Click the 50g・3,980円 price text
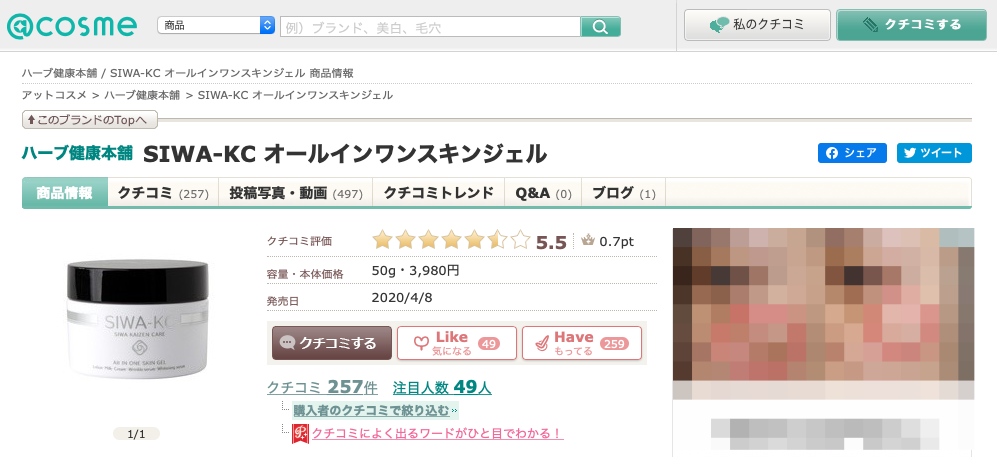The height and width of the screenshot is (457, 997). pos(415,271)
